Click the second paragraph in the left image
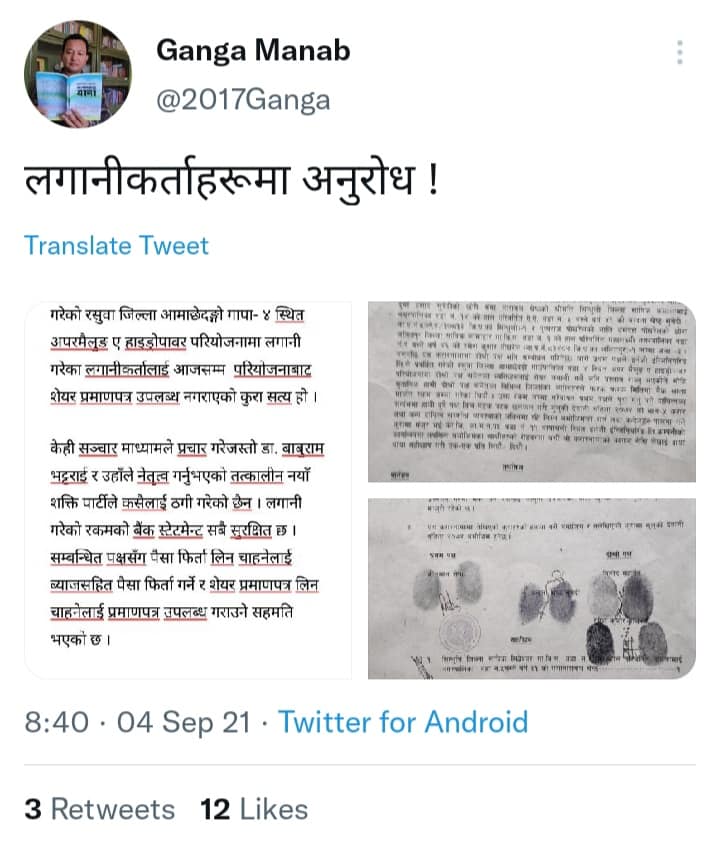The height and width of the screenshot is (853, 720). (187, 543)
